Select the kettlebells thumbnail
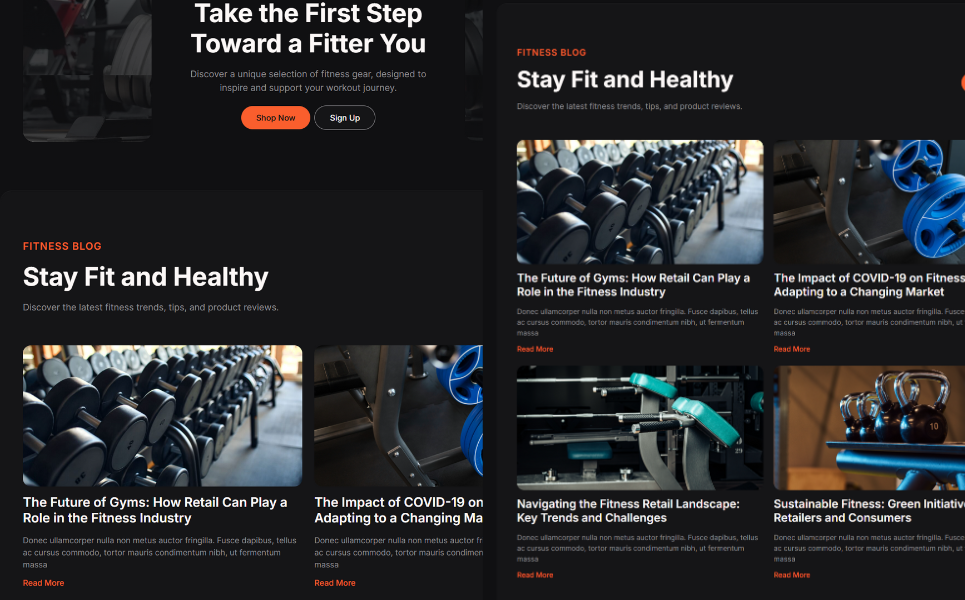The image size is (965, 600). (869, 428)
